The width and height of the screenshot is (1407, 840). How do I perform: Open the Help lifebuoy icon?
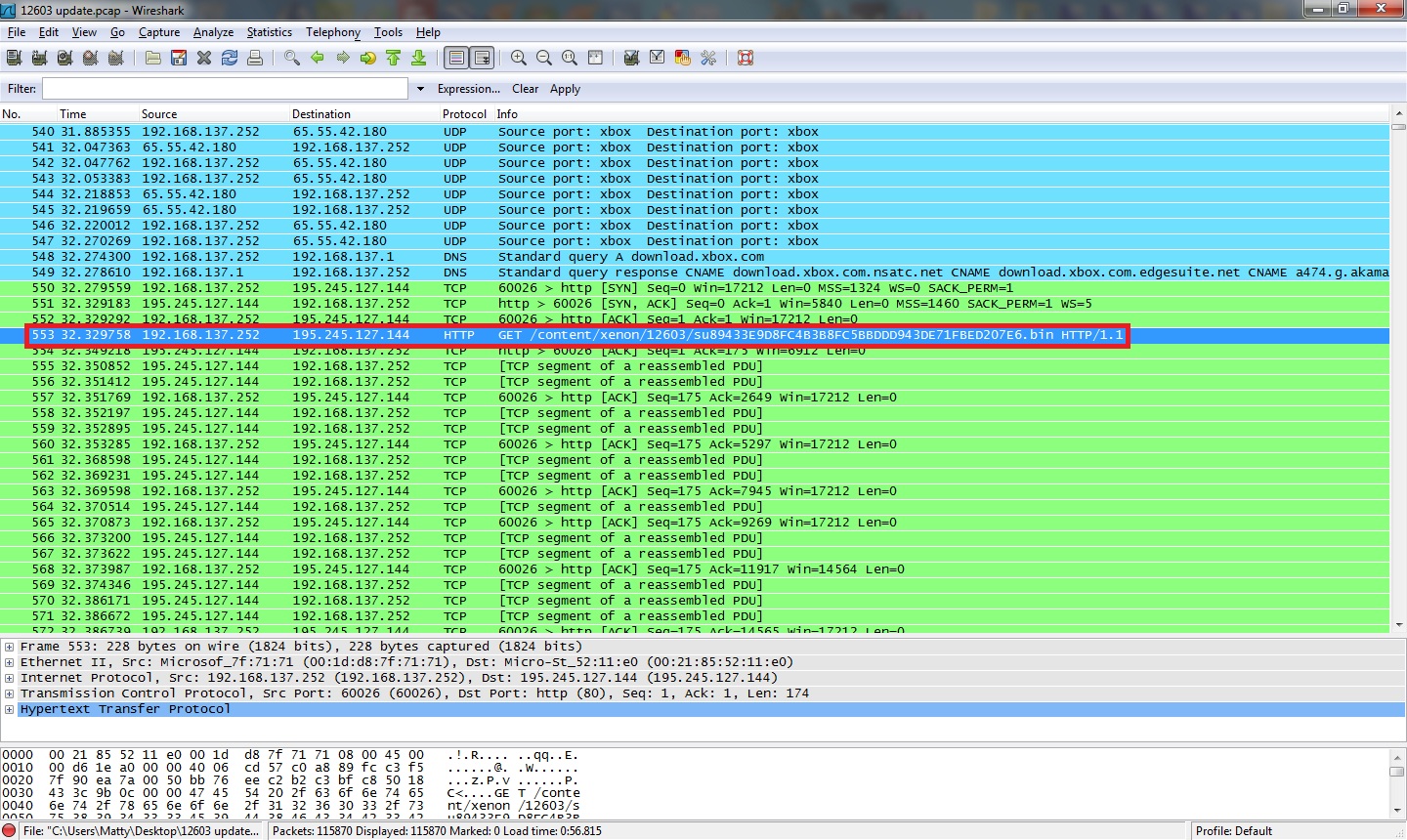click(746, 59)
